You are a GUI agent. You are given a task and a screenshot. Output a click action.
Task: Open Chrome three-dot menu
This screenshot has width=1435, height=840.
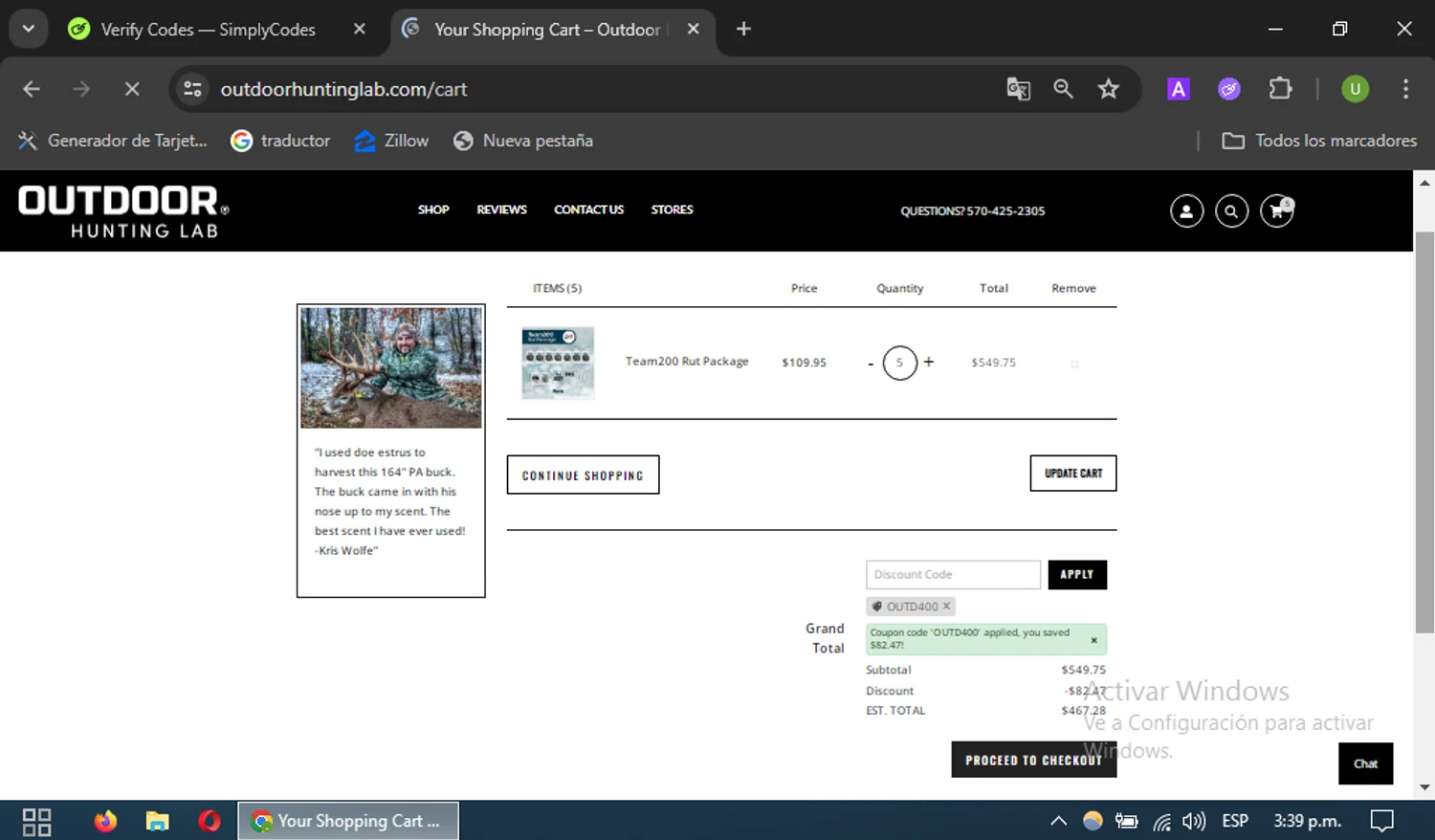1405,89
